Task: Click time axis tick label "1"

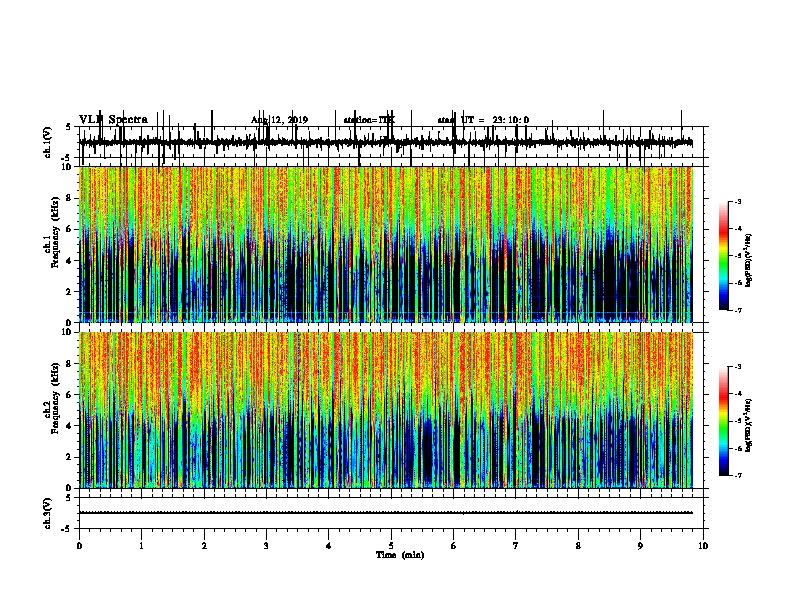Action: click(141, 546)
